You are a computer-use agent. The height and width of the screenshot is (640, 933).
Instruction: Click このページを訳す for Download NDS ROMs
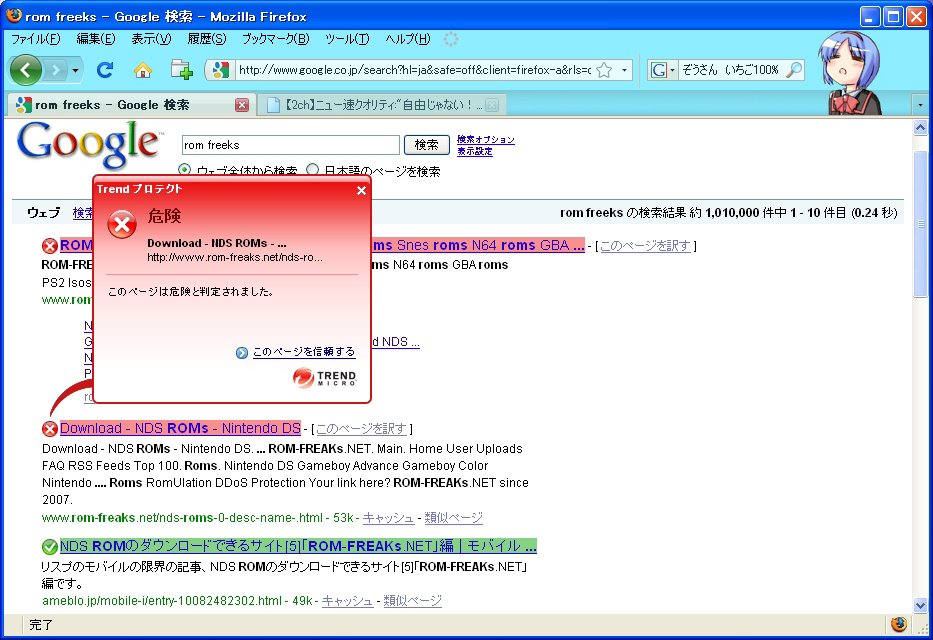(x=361, y=428)
